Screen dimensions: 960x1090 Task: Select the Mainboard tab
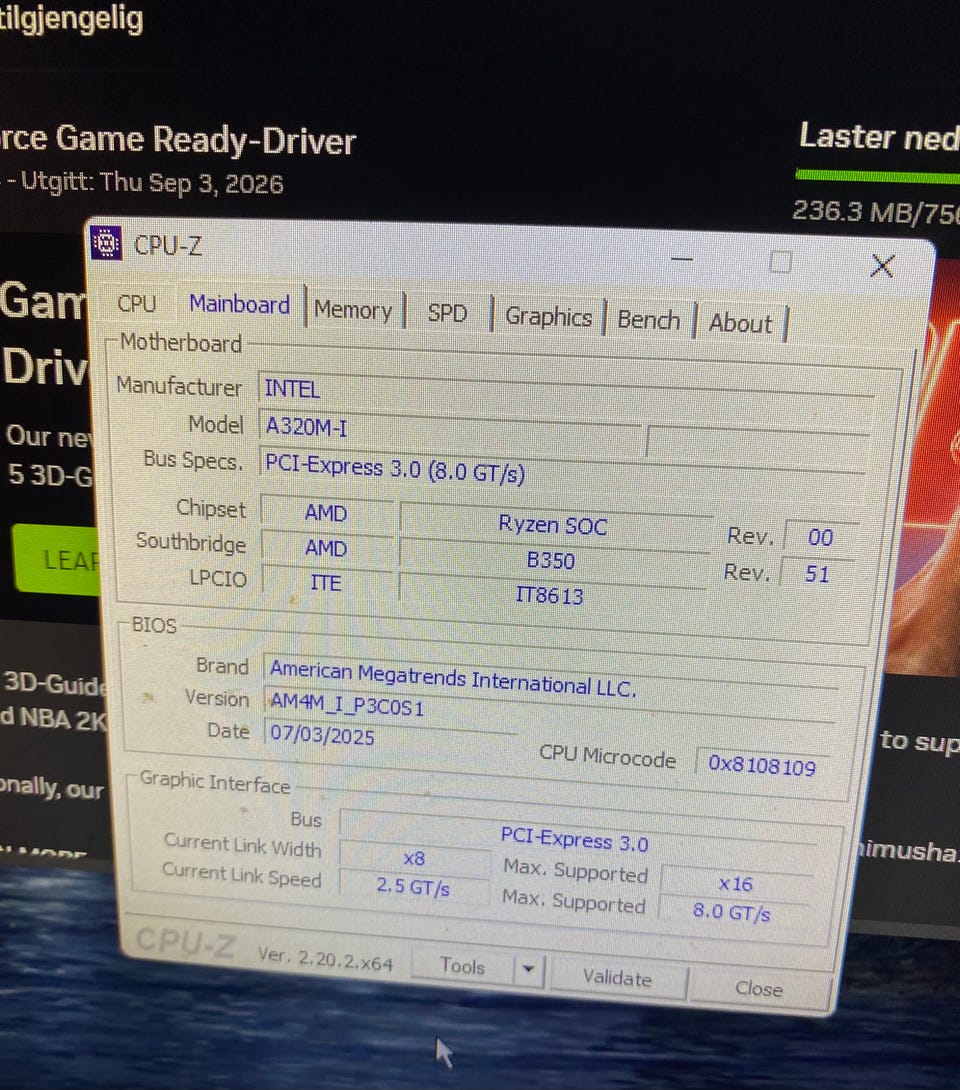coord(240,304)
